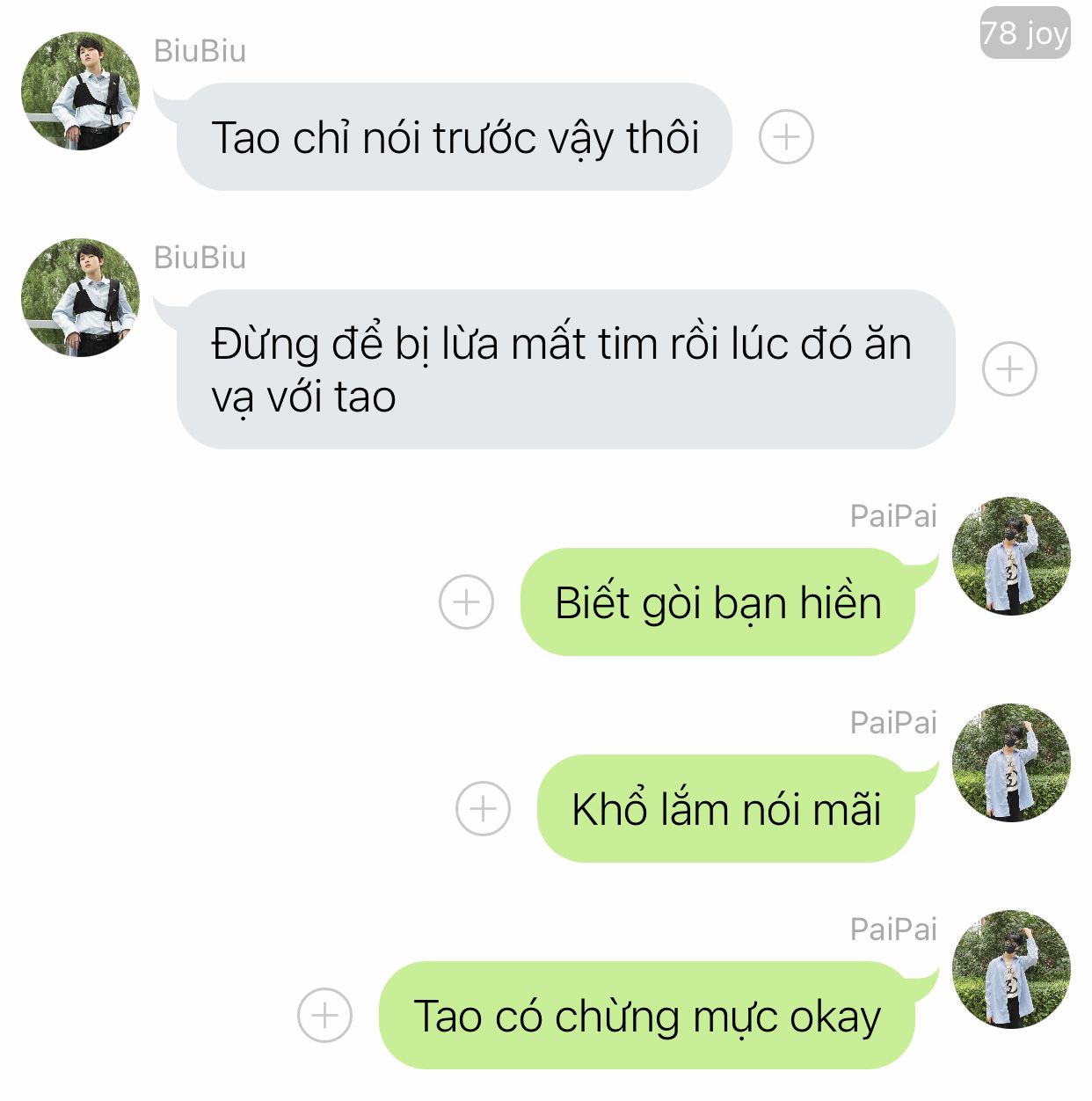Tap plus icon beside "Tao có chừng mực okay"
This screenshot has height=1101, width=1092.
[x=324, y=1016]
